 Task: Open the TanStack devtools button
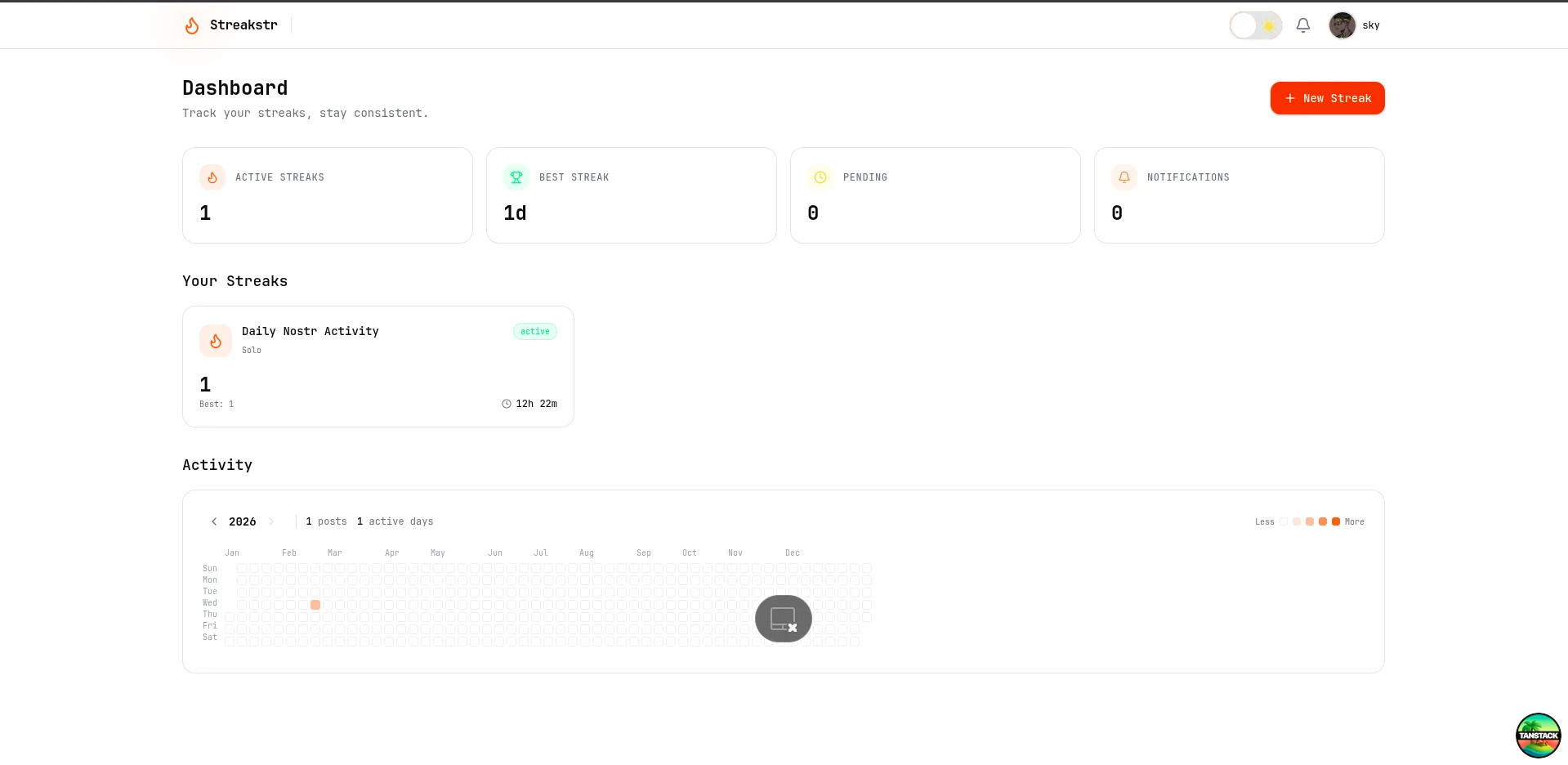click(x=1538, y=736)
